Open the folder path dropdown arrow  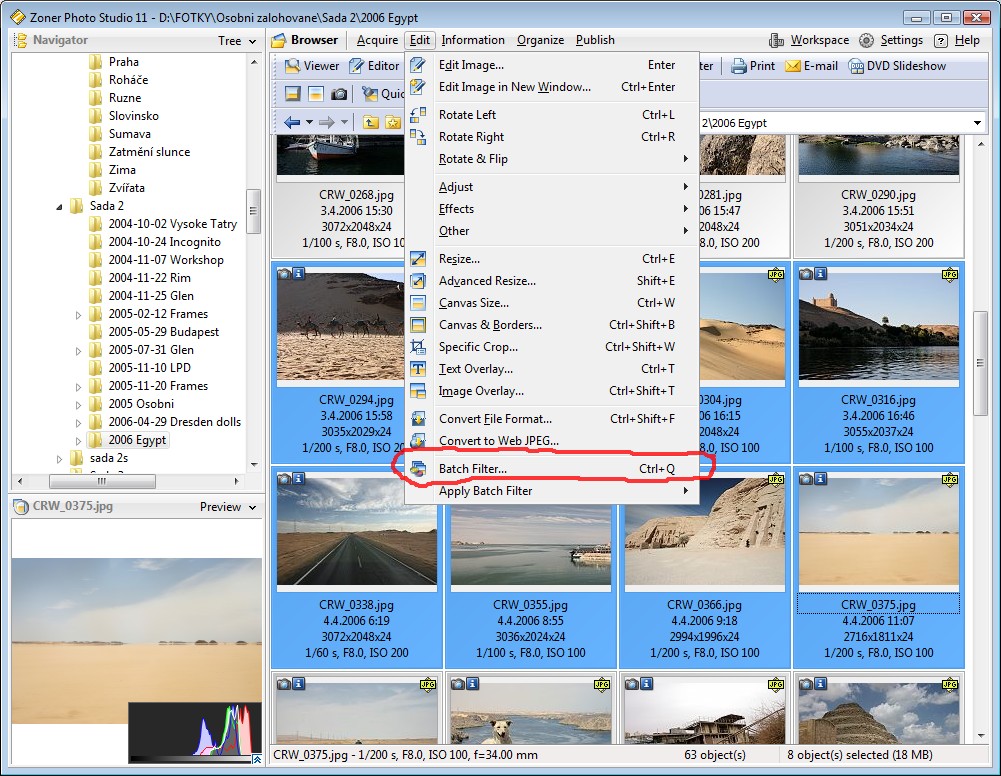[977, 123]
